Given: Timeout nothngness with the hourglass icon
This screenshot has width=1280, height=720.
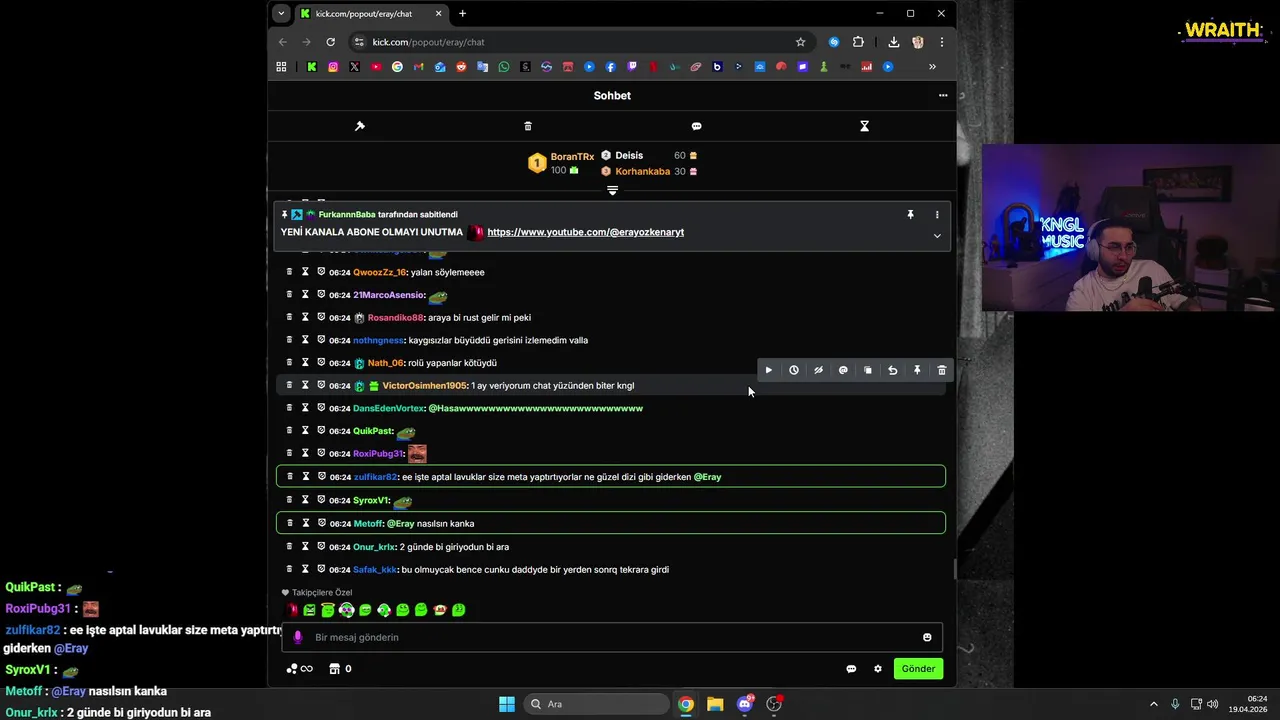Looking at the screenshot, I should pos(306,340).
